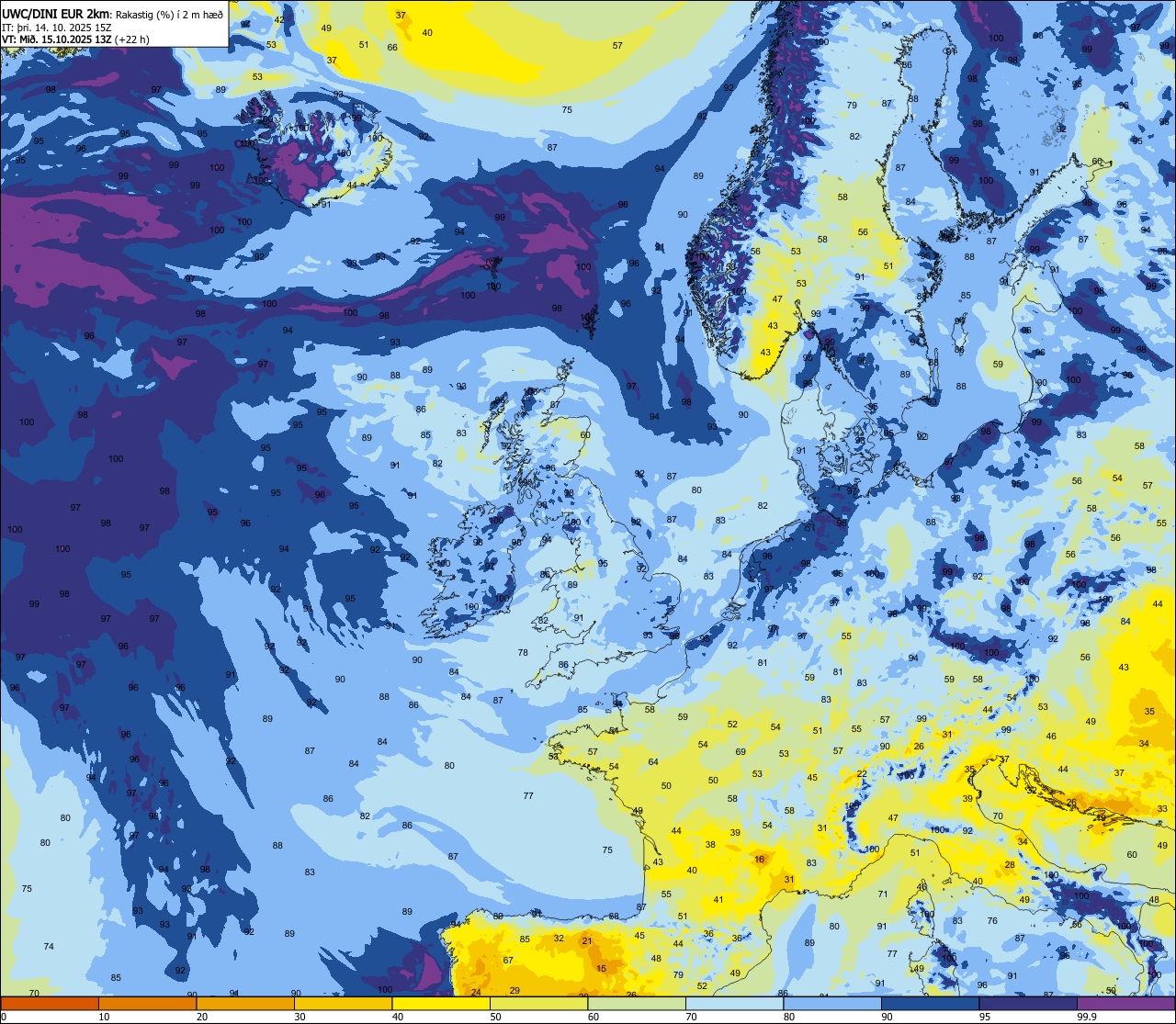Click the legend tick label 30

pos(300,1017)
